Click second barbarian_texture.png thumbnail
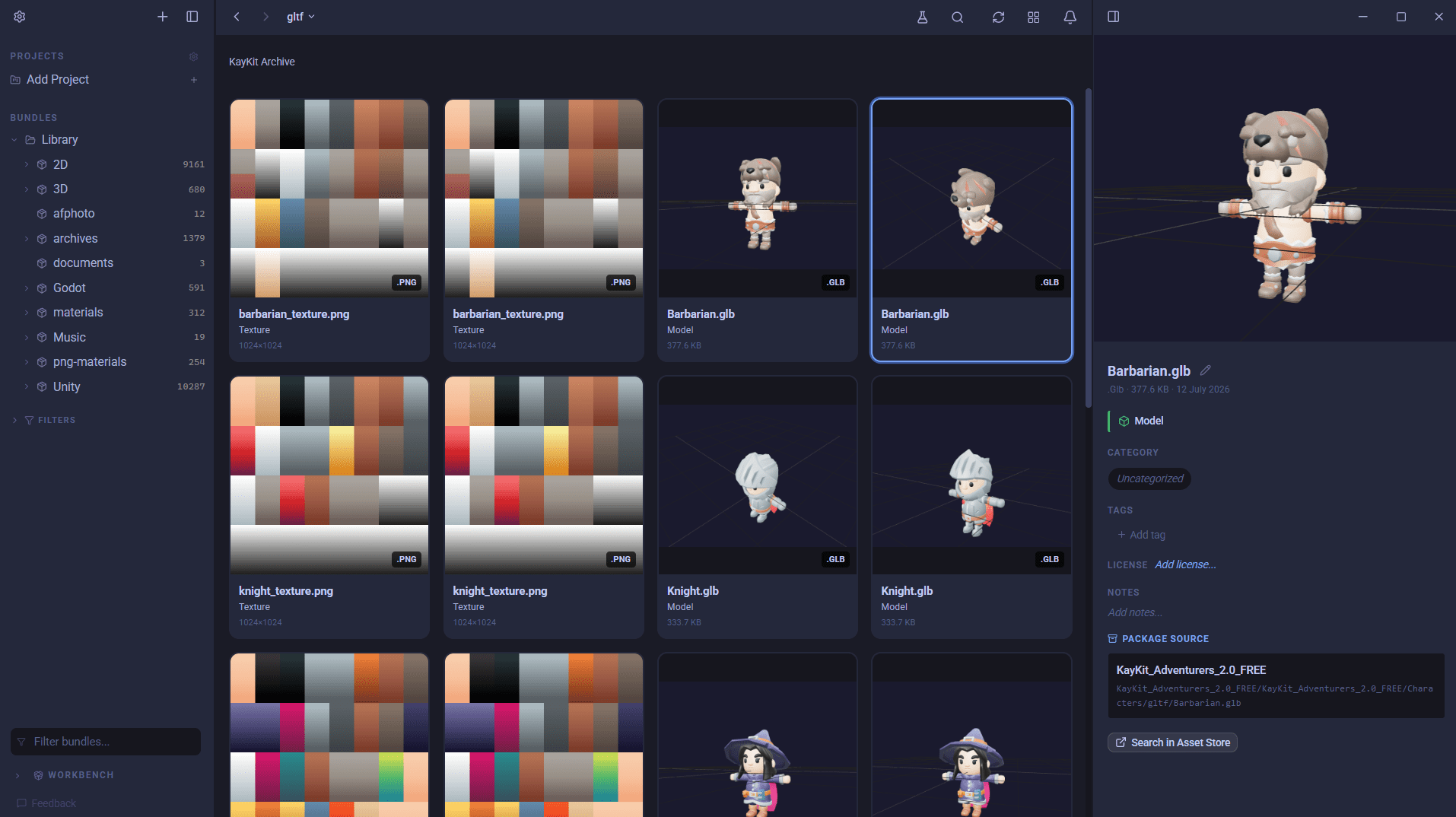1456x817 pixels. click(x=544, y=199)
